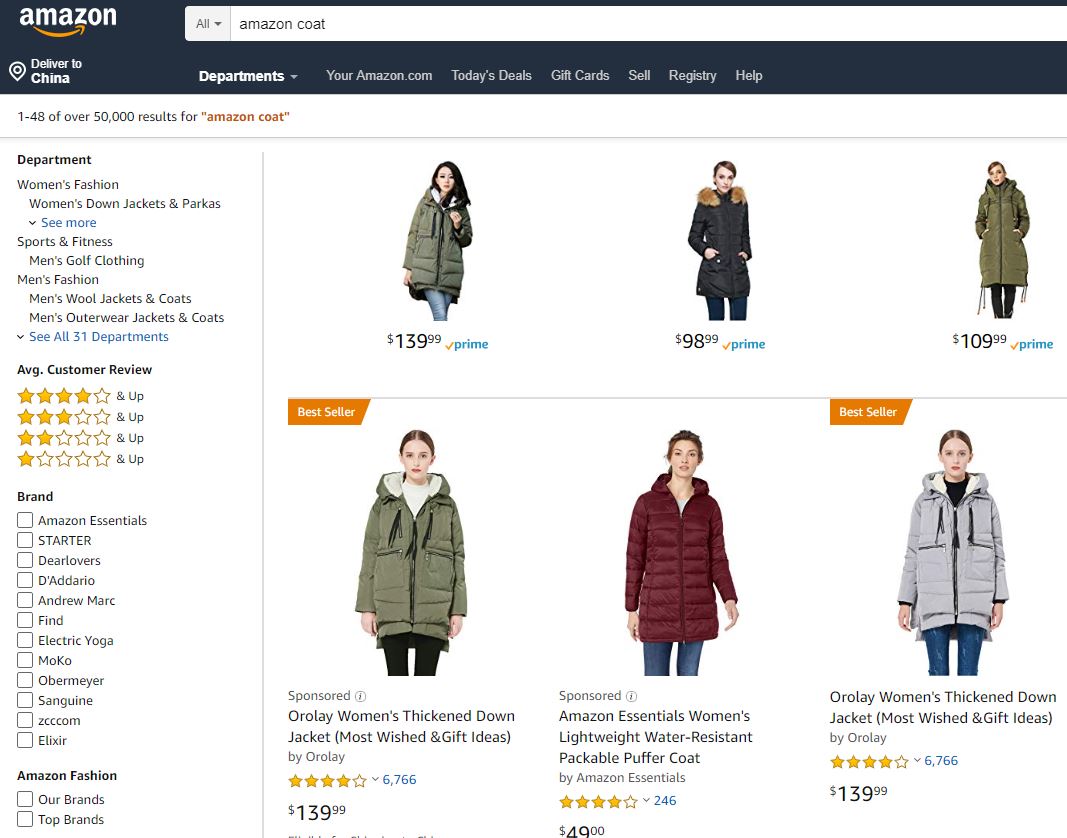Click the prime badge under the $98.99 coat
Image resolution: width=1067 pixels, height=838 pixels.
point(744,344)
